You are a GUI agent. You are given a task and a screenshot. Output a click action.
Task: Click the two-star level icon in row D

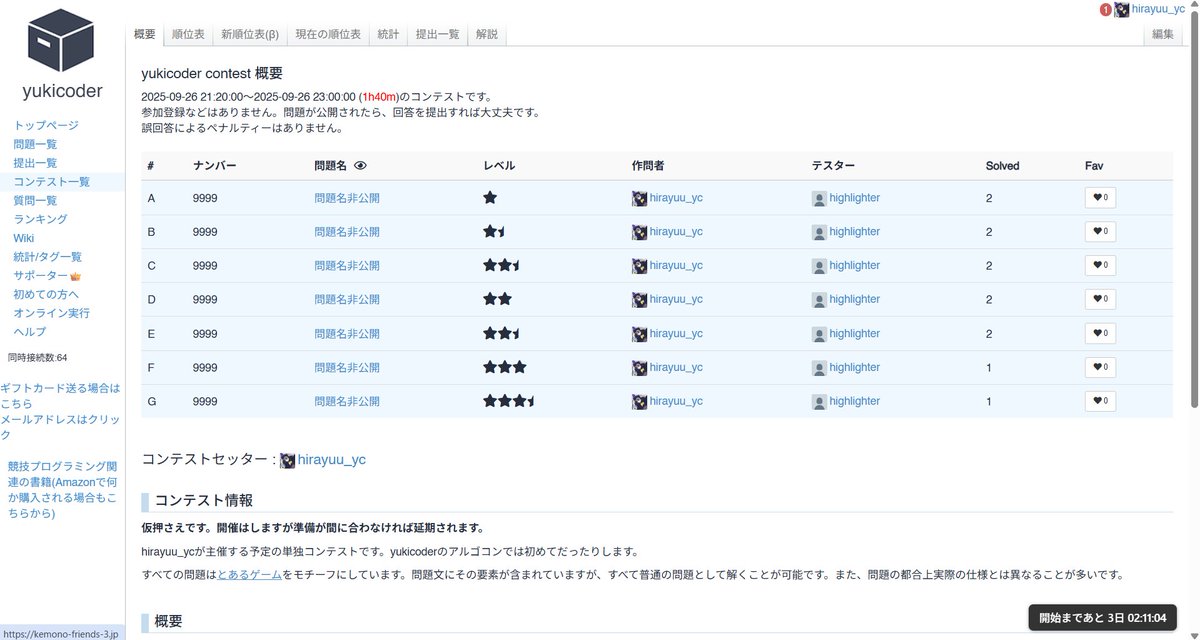point(498,299)
